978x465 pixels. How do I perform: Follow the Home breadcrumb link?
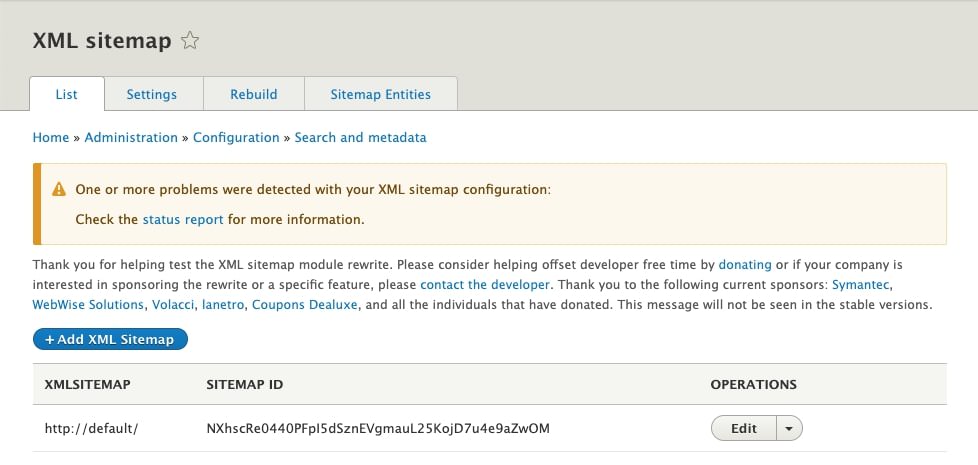[x=50, y=138]
